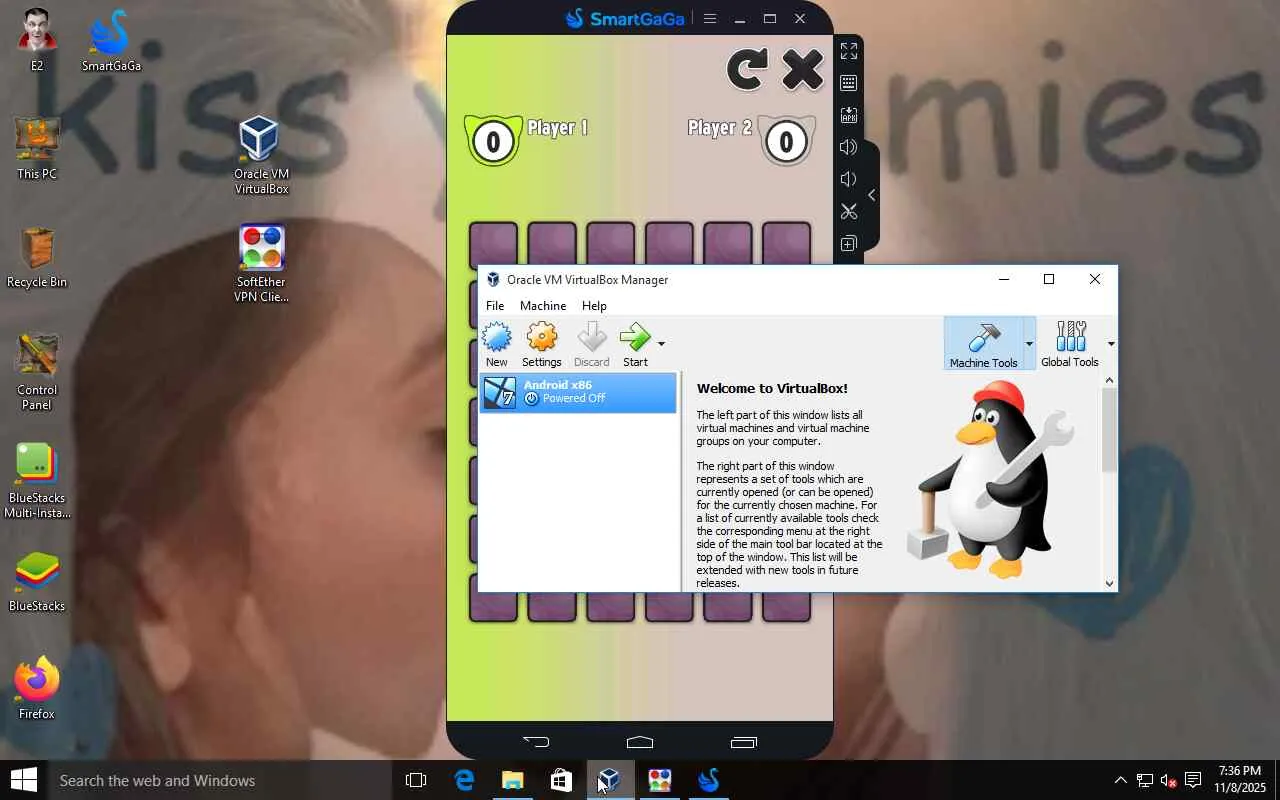Select the E2 desktop icon
The width and height of the screenshot is (1280, 800).
(37, 40)
